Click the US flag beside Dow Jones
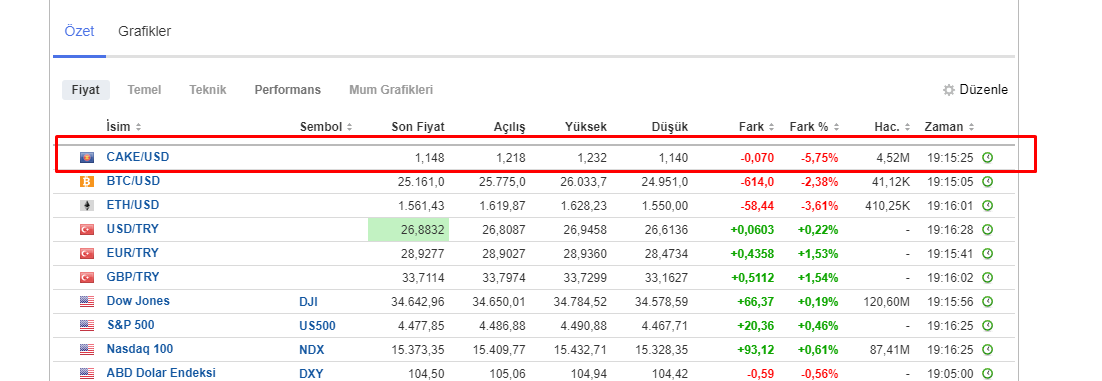Viewport: 1102px width, 381px height. tap(86, 301)
